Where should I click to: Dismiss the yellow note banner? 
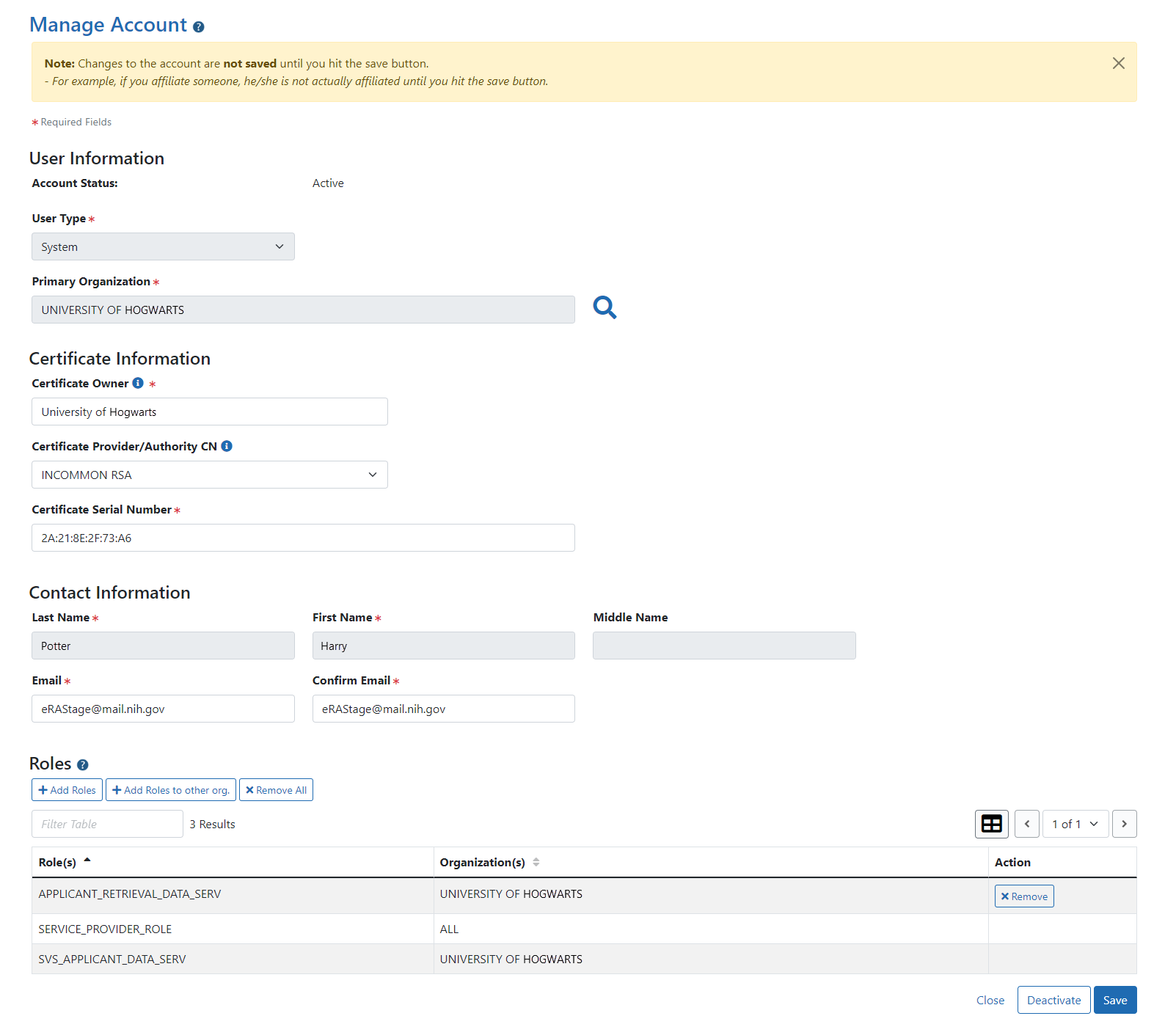click(1118, 63)
